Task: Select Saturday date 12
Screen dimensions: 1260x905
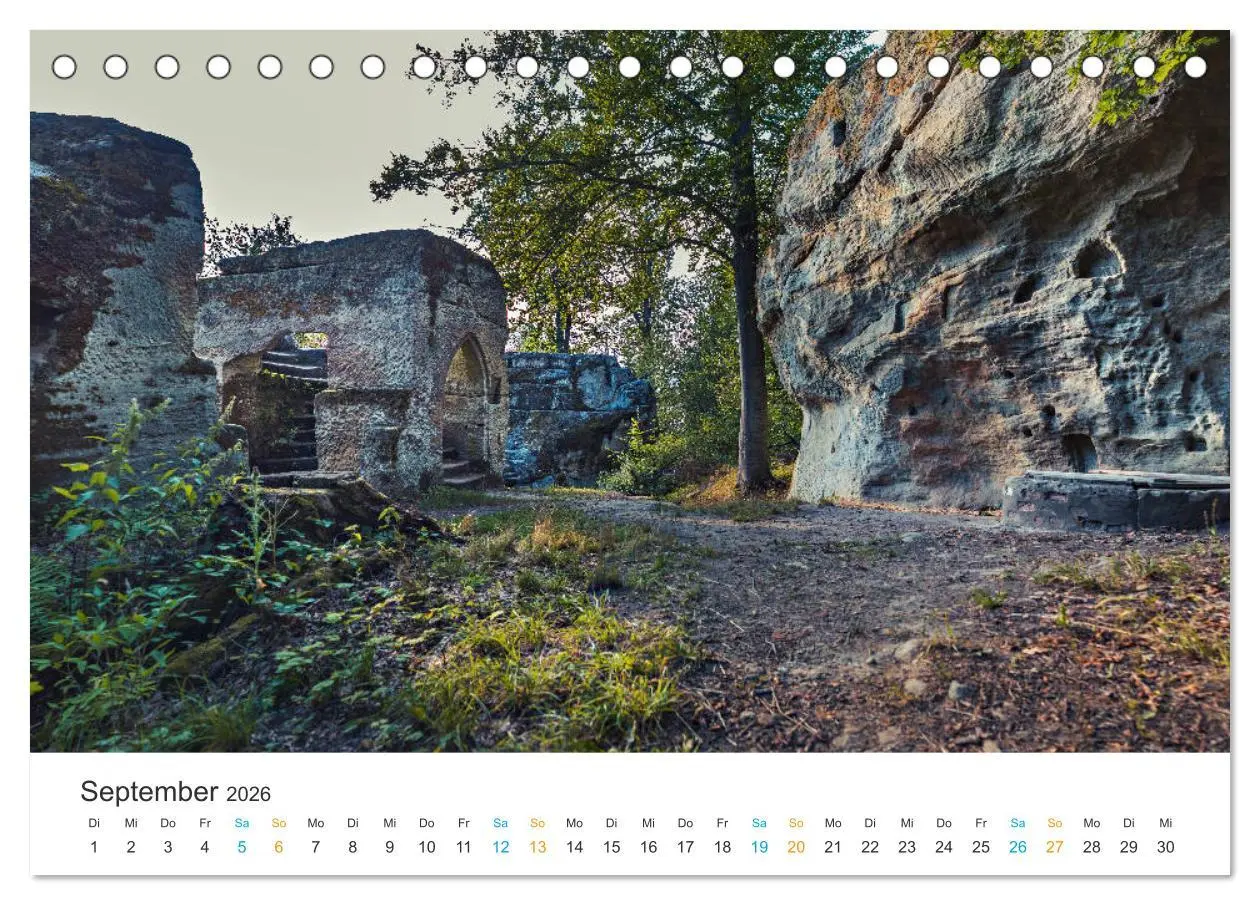Action: [501, 847]
